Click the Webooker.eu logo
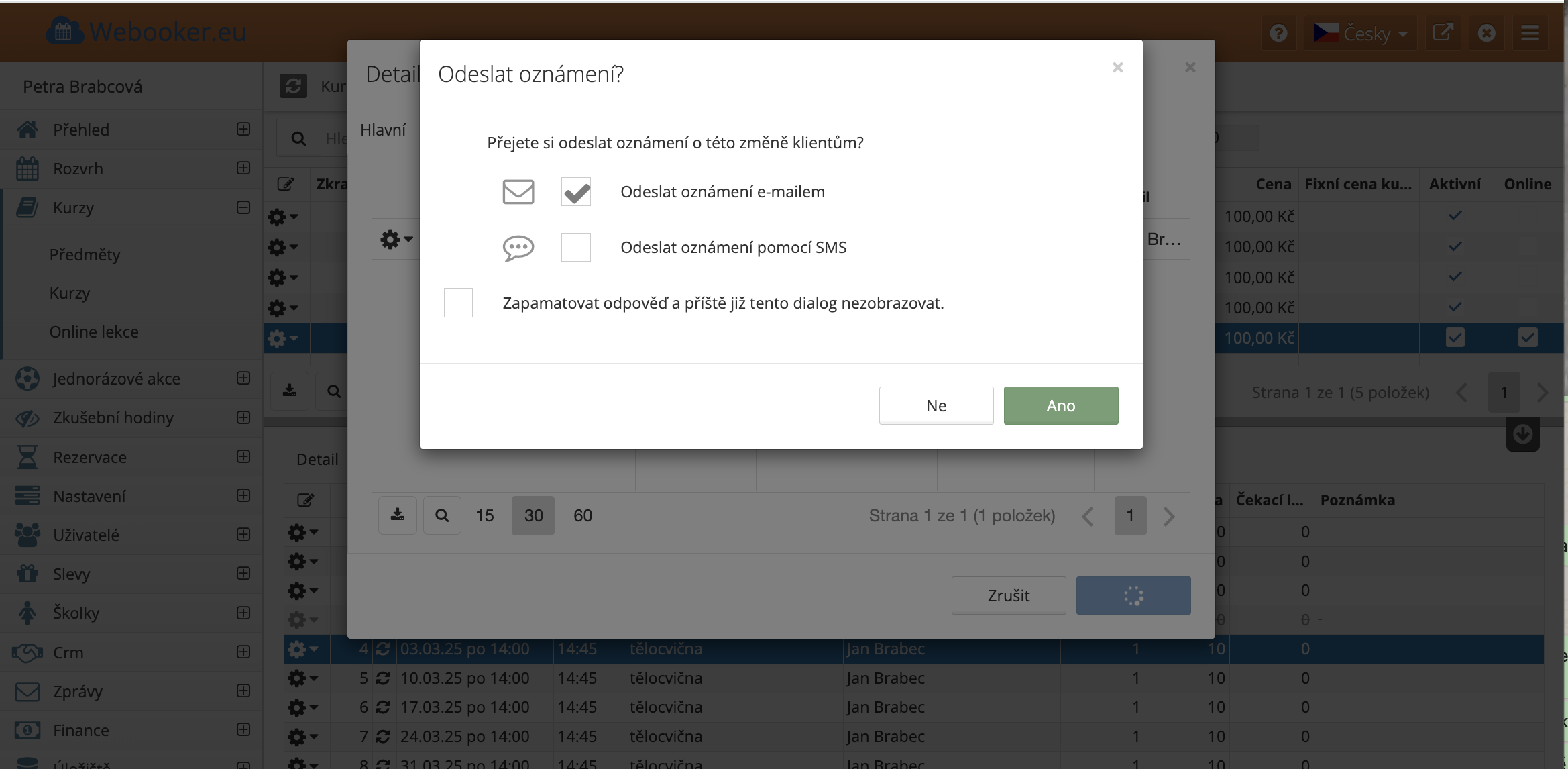1568x769 pixels. [x=146, y=32]
